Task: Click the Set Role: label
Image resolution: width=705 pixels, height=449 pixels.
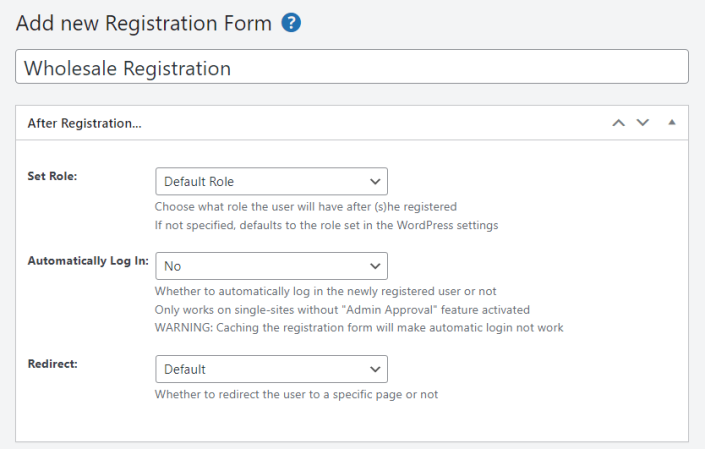Action: [53, 175]
